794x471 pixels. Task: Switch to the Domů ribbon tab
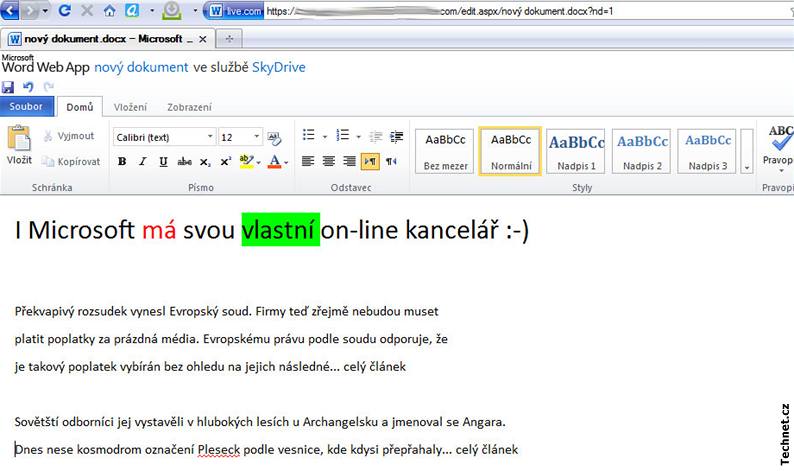(x=80, y=107)
